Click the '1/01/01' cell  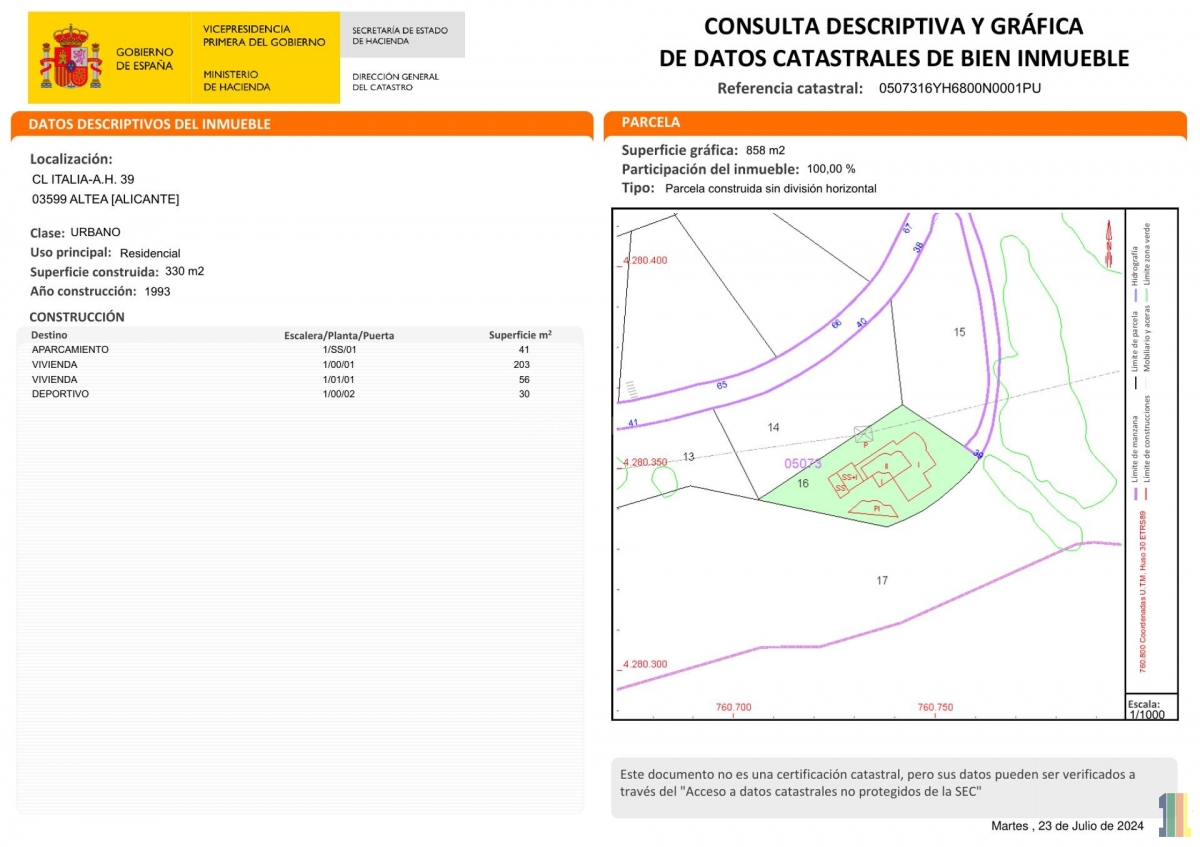coord(339,380)
